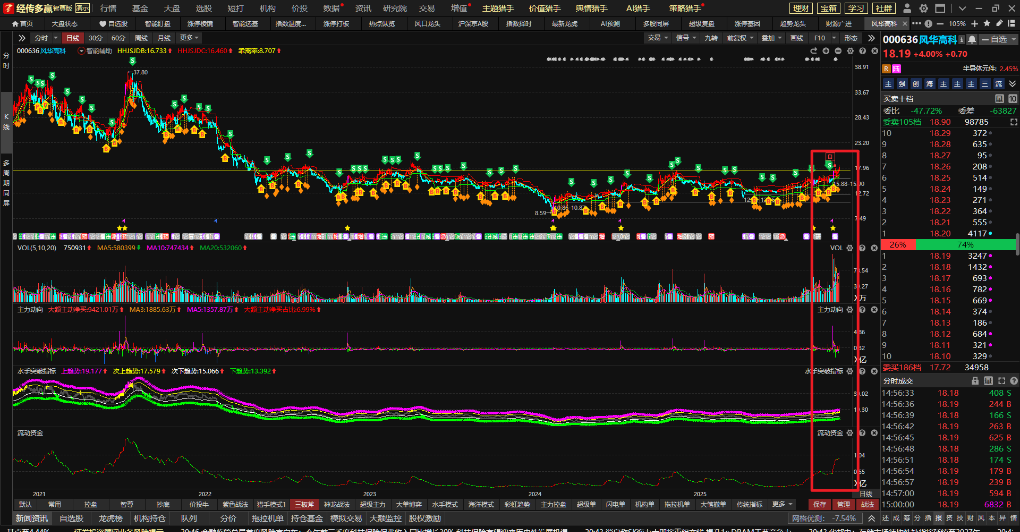Viewport: 1020px width, 532px height.
Task: Click the 学习 button
Action: point(855,8)
